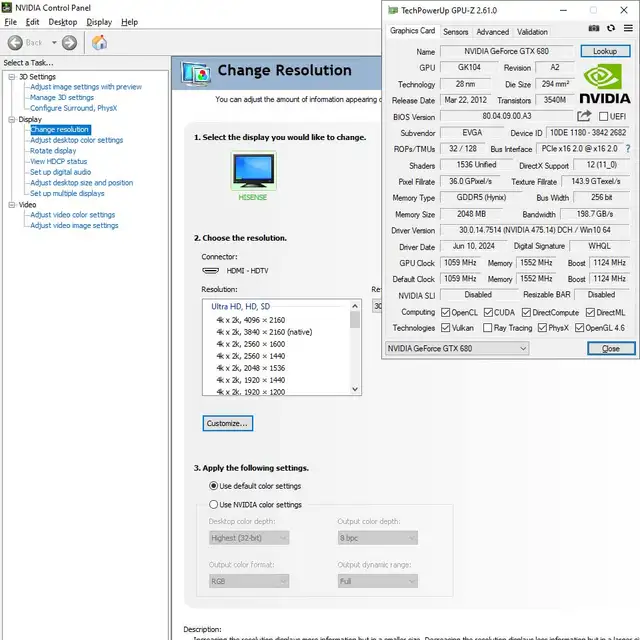Toggle the OpenCL checkbox
Screen dimensions: 640x640
point(445,313)
